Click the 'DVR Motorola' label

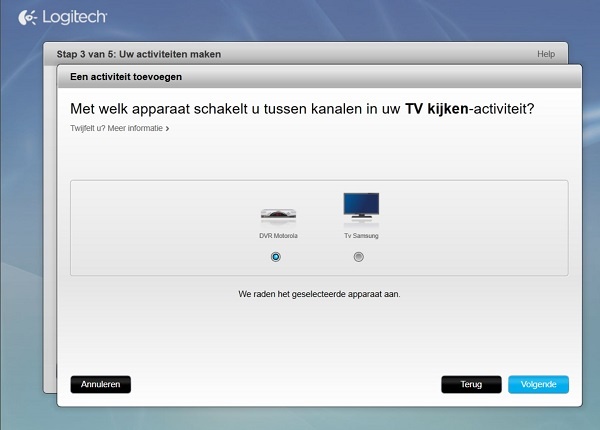click(x=278, y=236)
